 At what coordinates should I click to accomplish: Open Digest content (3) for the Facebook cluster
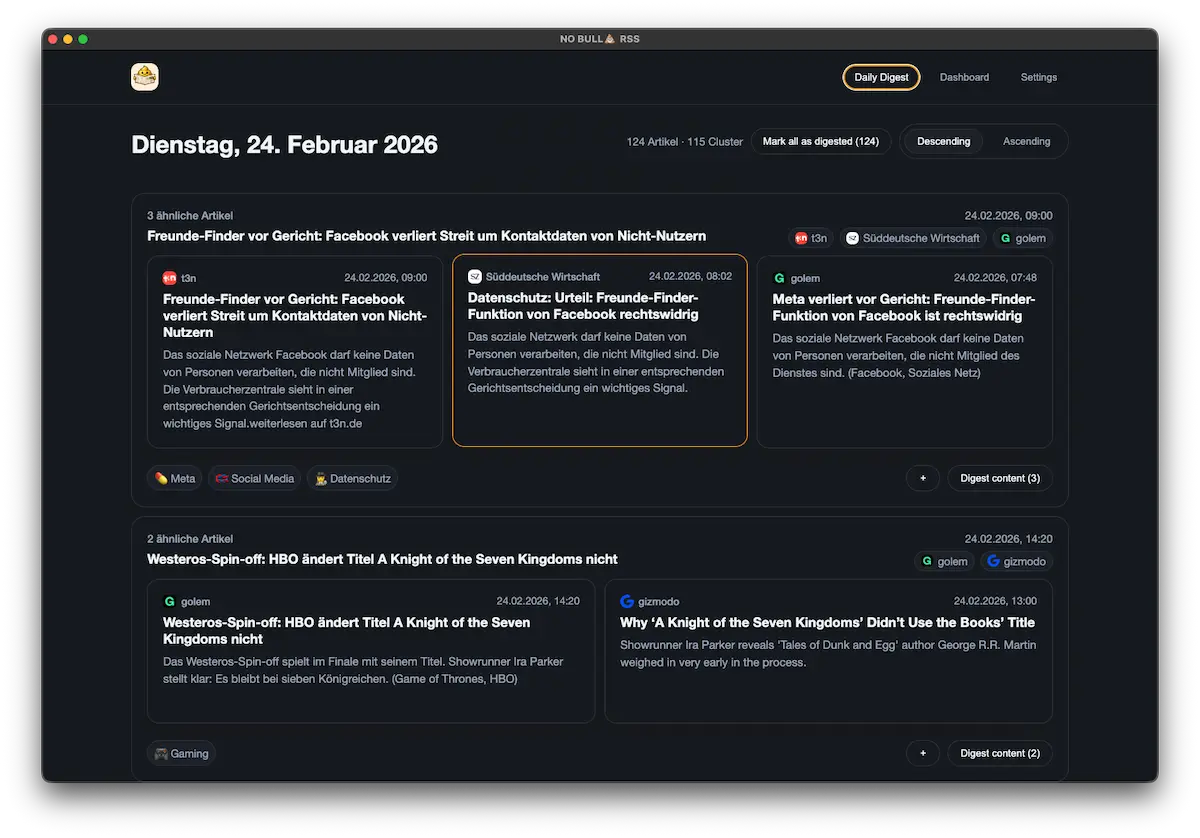pyautogui.click(x=999, y=478)
